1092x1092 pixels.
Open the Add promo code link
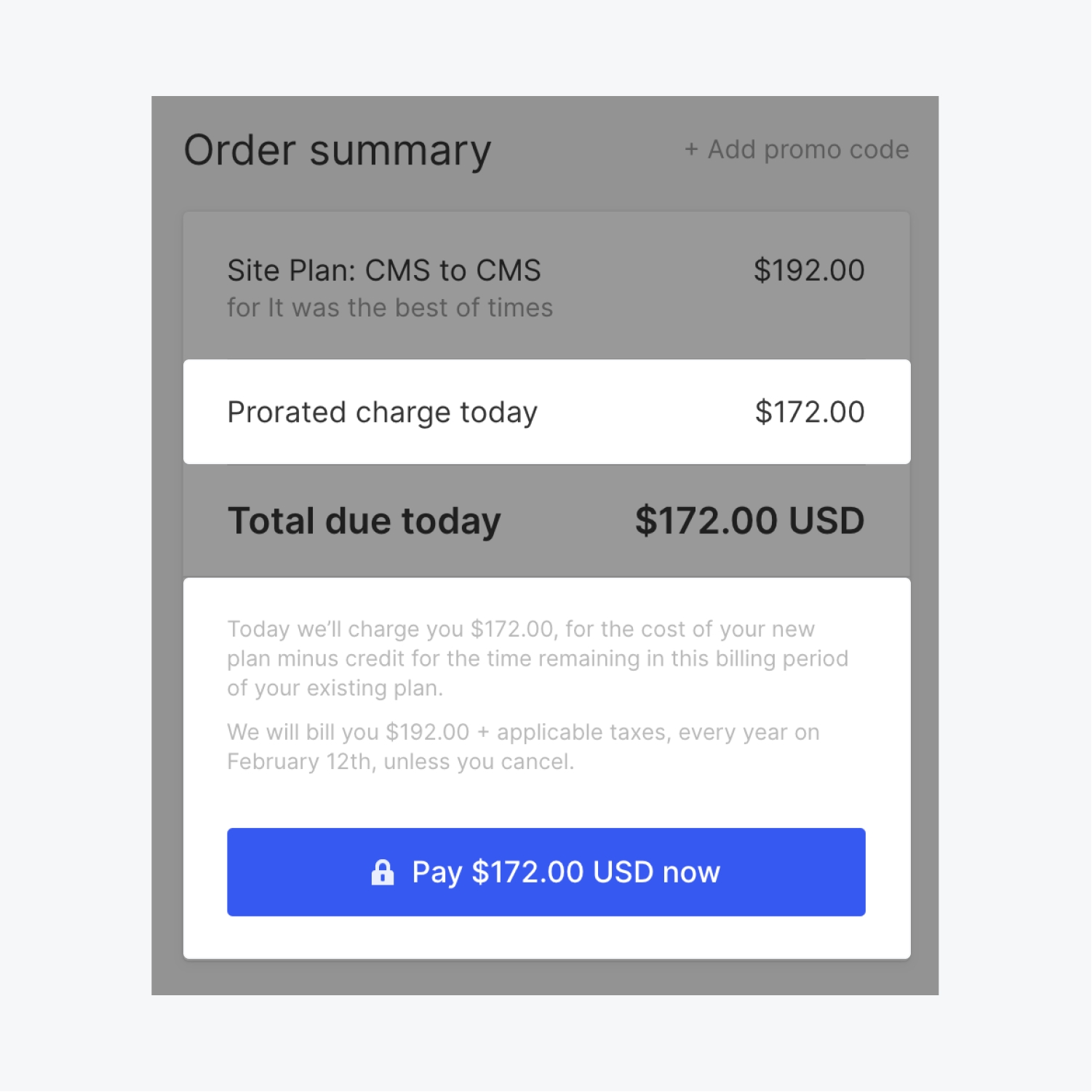[808, 150]
